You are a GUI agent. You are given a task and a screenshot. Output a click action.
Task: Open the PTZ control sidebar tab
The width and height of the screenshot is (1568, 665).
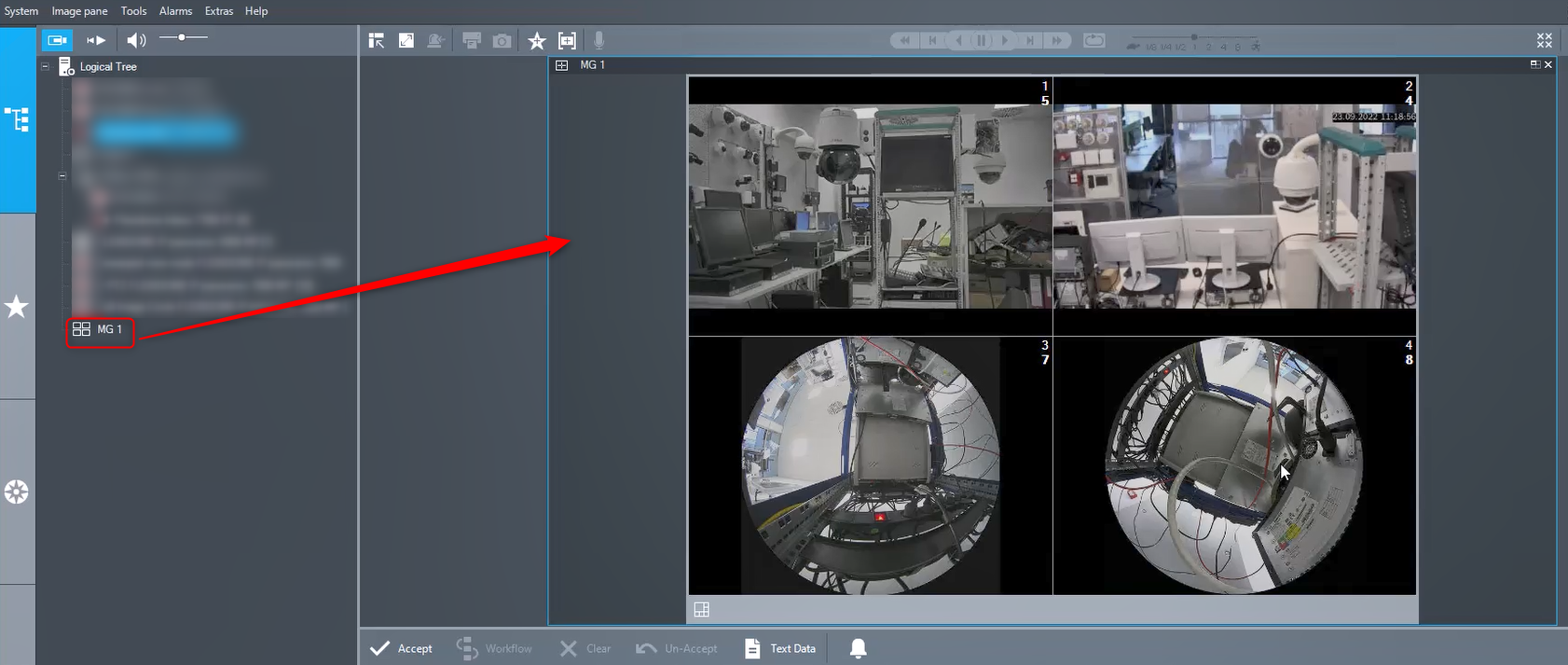17,492
